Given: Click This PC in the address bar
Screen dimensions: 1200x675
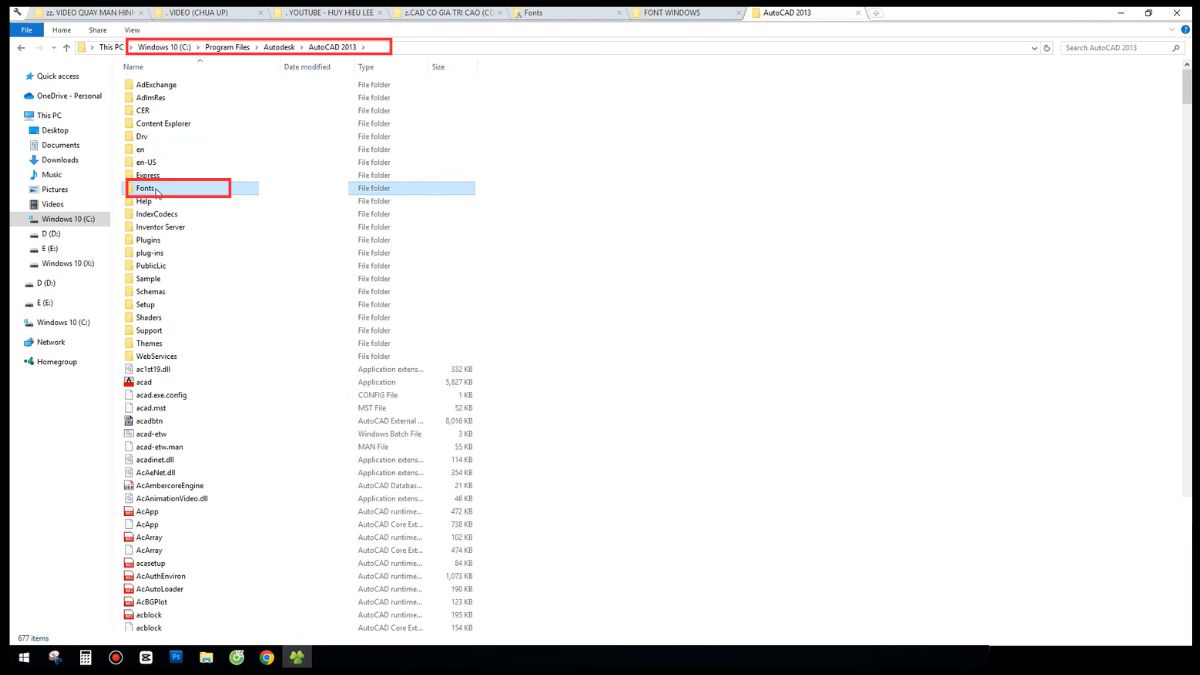Looking at the screenshot, I should tap(111, 47).
